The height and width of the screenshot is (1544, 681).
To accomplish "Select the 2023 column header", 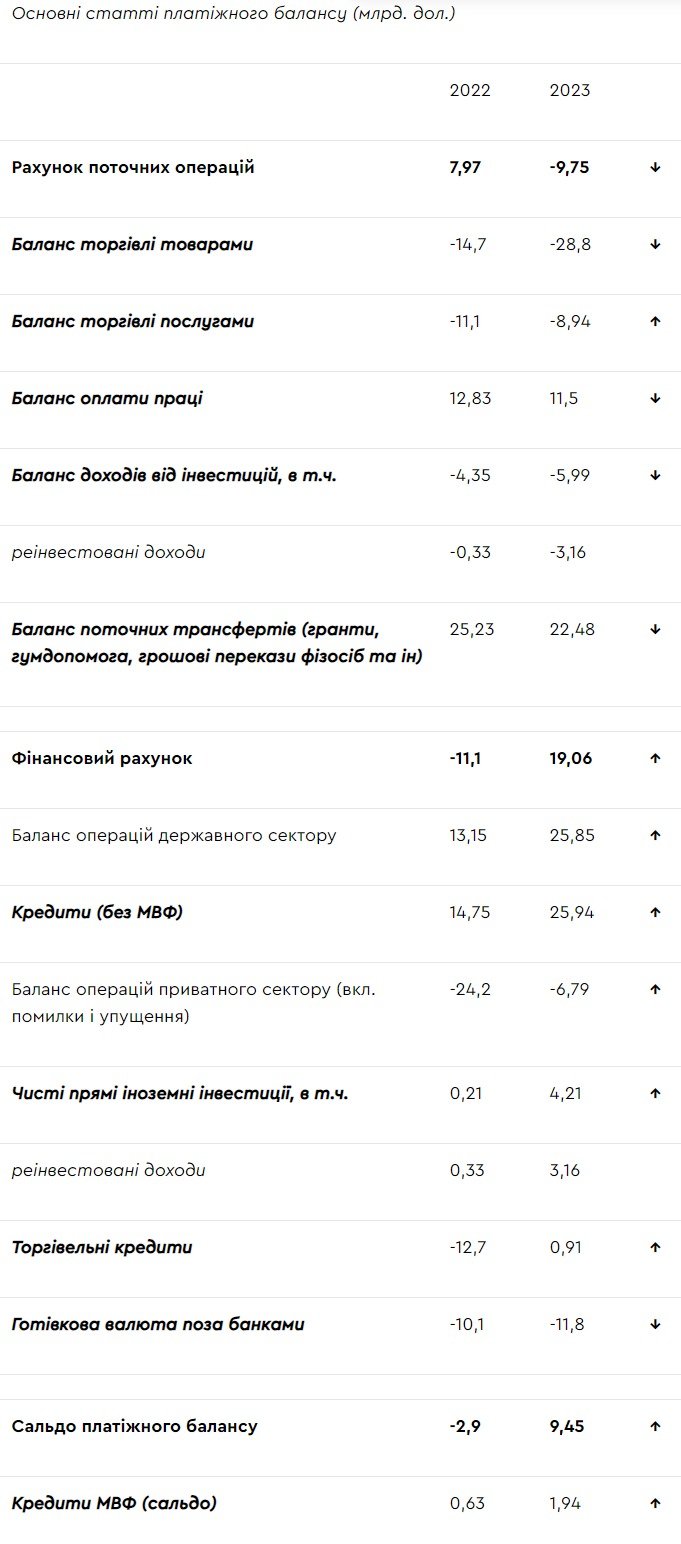I will coord(570,91).
